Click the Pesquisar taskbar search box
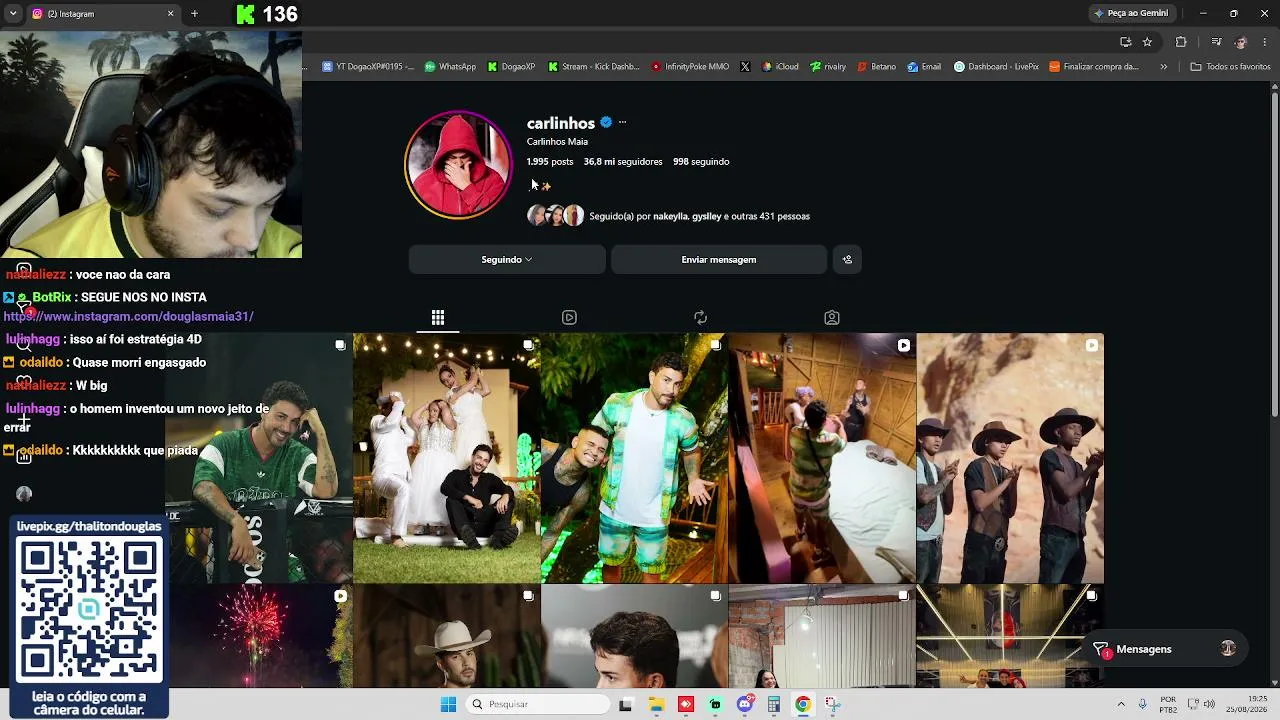 (539, 704)
